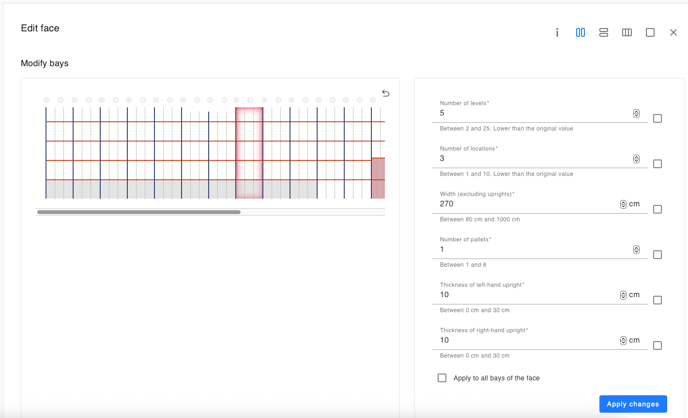Switch to the modify levels rows icon

coord(603,32)
